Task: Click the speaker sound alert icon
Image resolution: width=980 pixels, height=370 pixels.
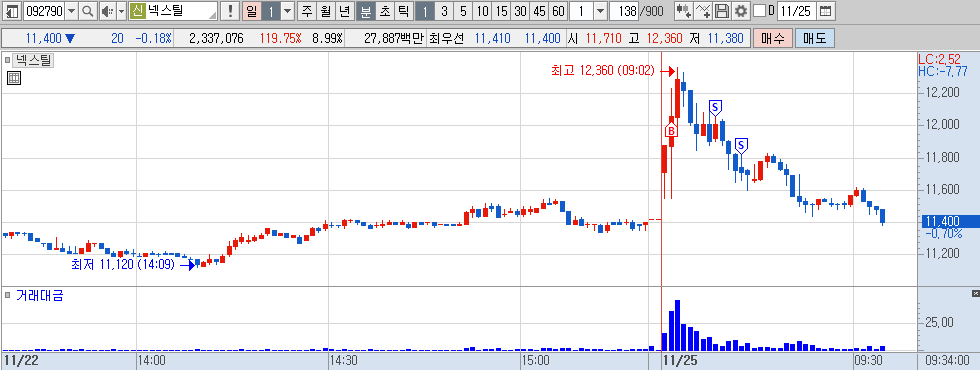Action: [107, 11]
